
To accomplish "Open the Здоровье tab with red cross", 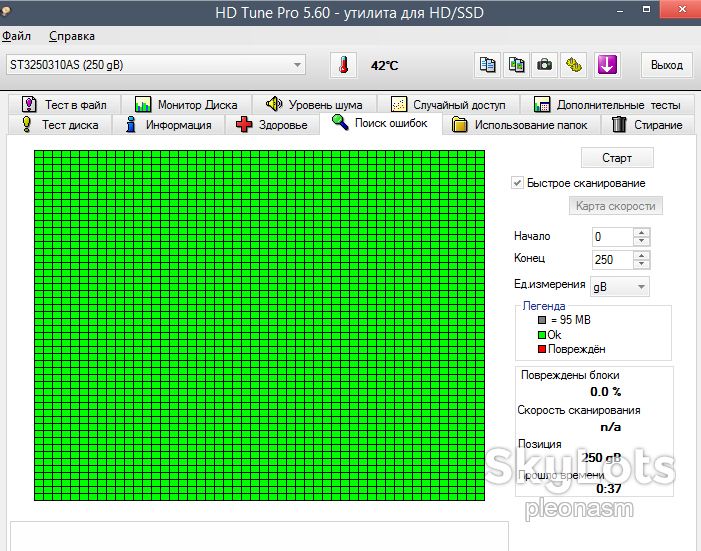I will 272,125.
